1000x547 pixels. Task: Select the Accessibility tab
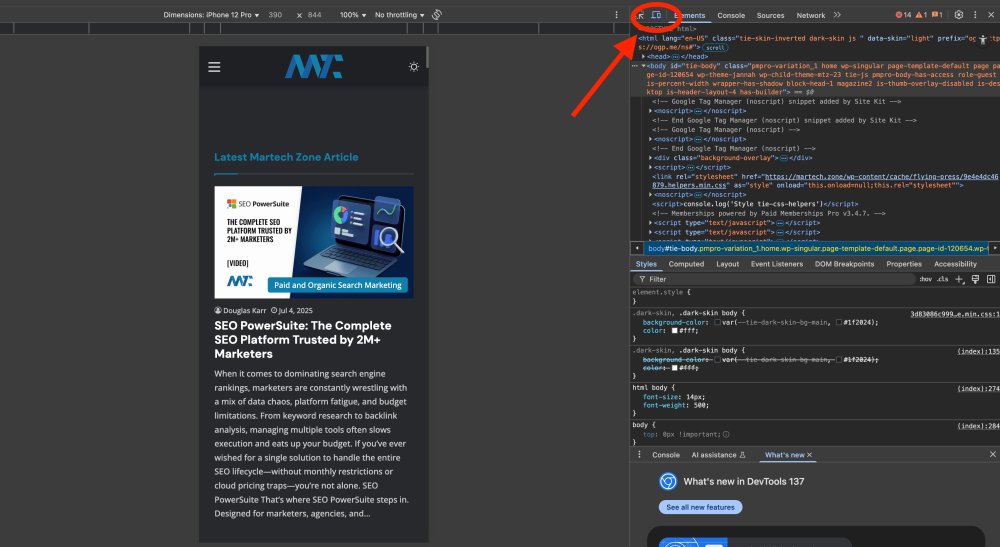(955, 264)
